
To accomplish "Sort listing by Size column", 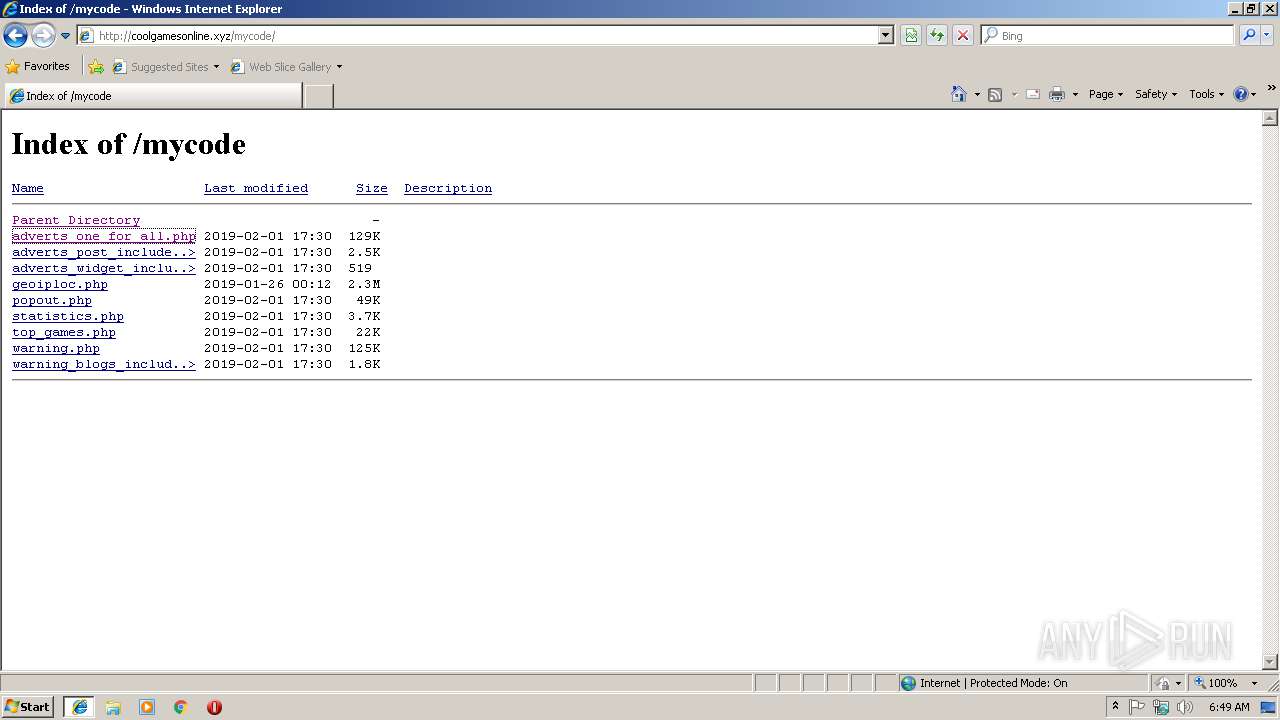I will point(372,188).
